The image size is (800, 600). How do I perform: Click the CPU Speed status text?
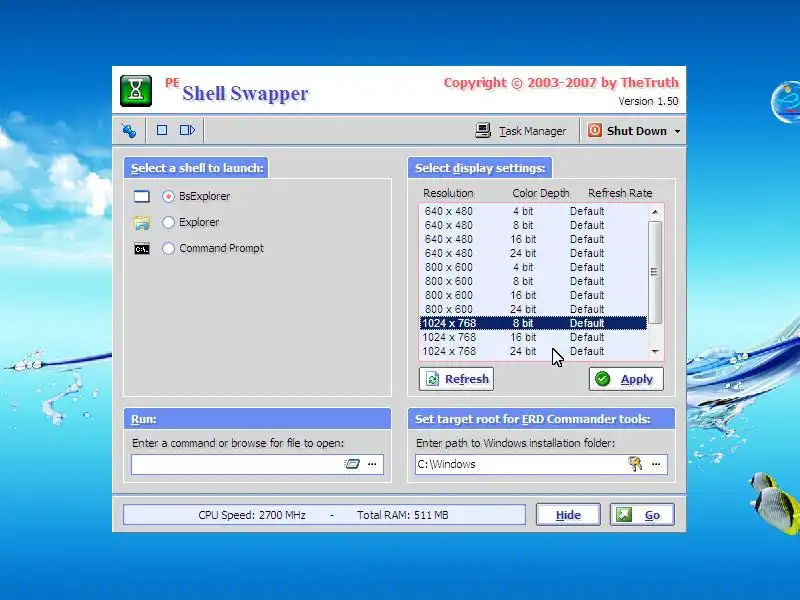(252, 515)
